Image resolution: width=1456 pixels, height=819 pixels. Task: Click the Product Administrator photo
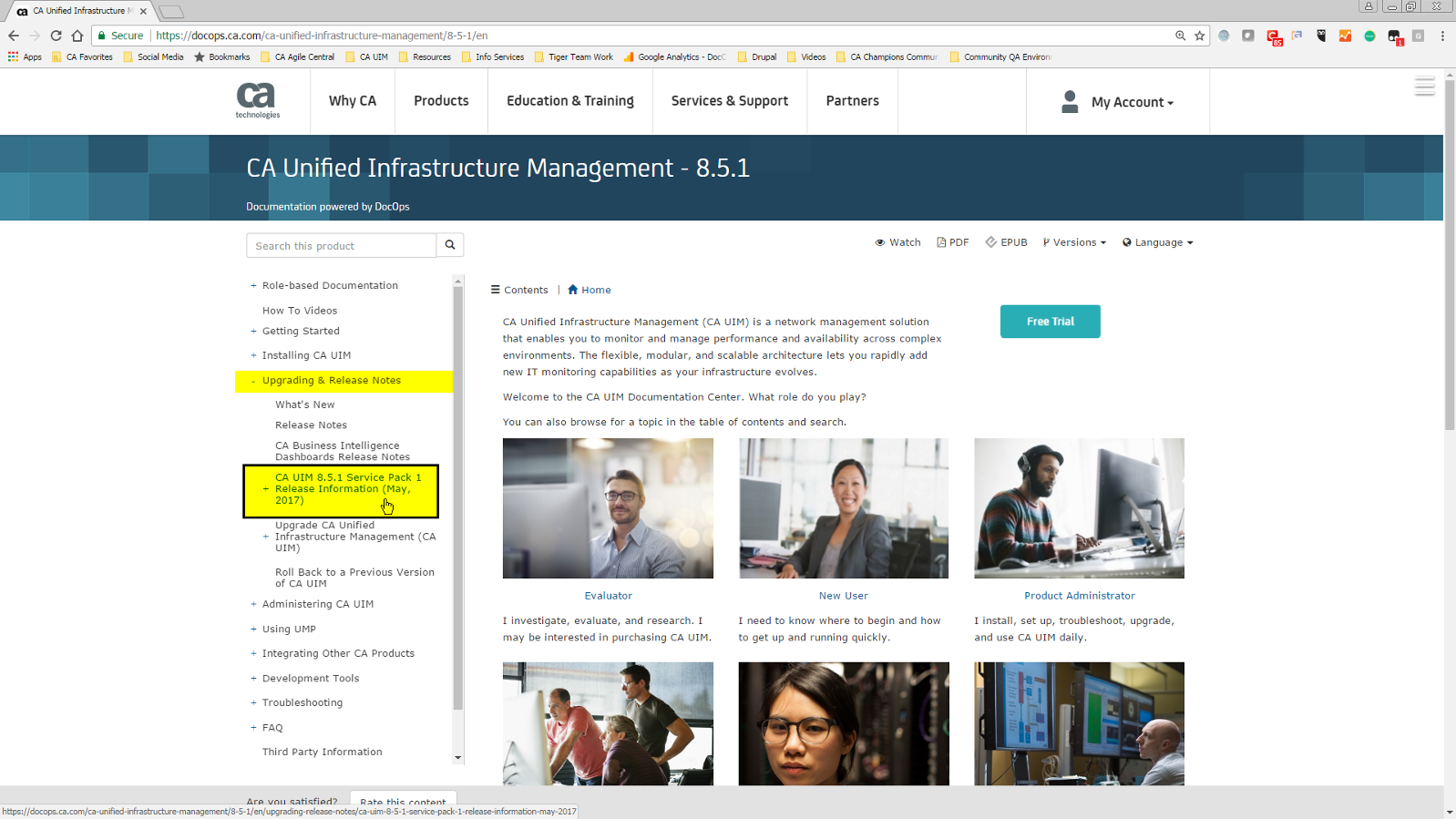1079,508
